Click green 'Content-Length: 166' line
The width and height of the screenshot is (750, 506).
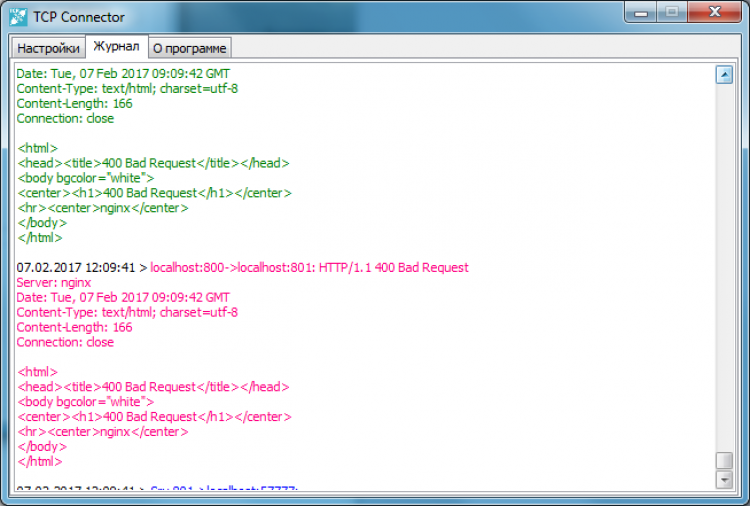pos(74,103)
